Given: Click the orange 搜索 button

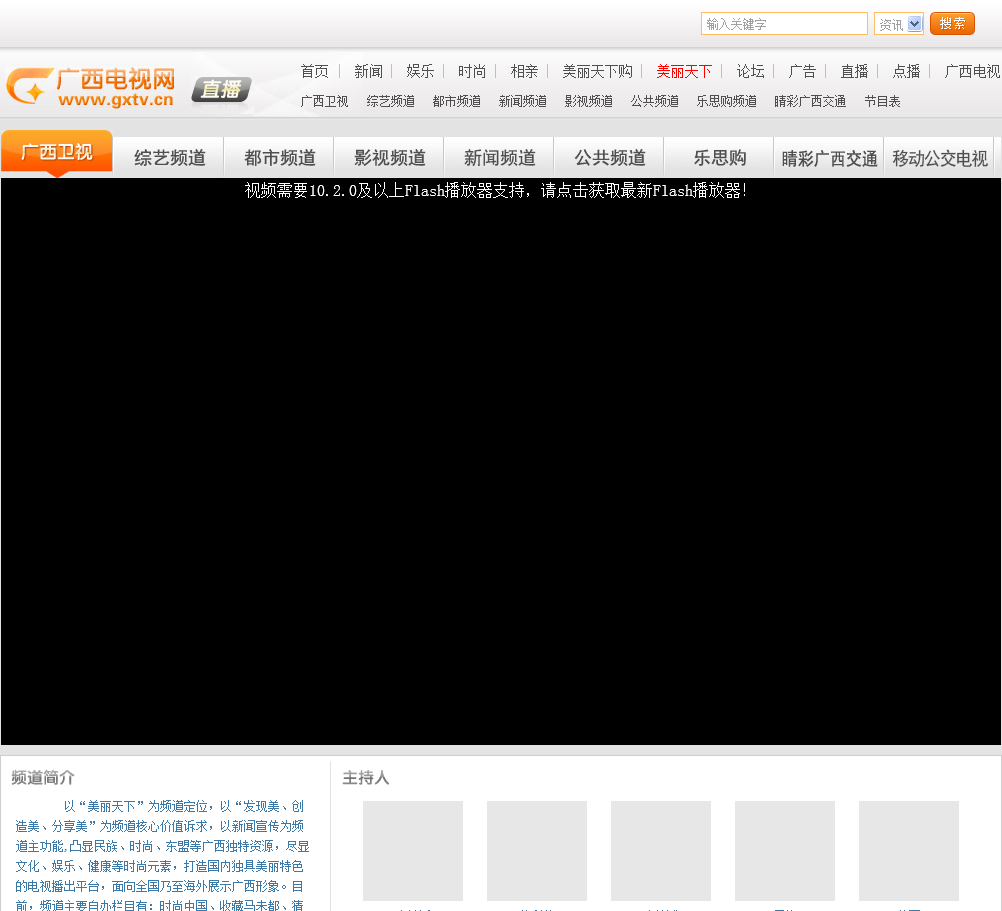Looking at the screenshot, I should click(952, 24).
